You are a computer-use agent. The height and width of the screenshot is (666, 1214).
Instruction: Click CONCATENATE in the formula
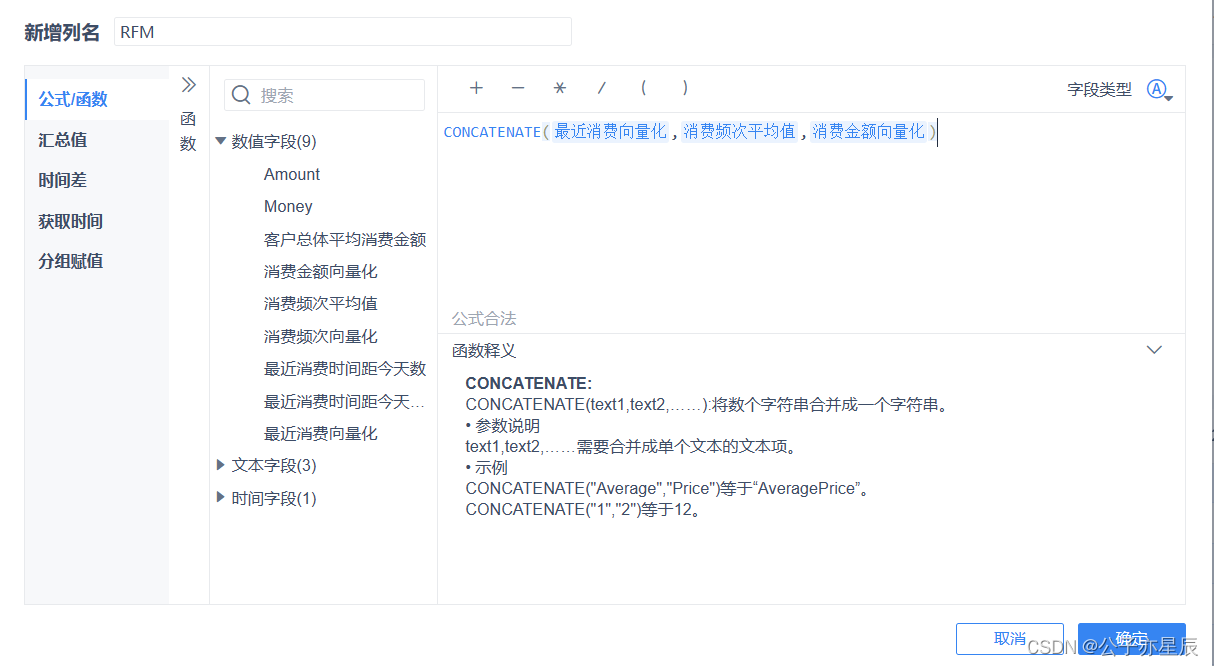[x=492, y=132]
